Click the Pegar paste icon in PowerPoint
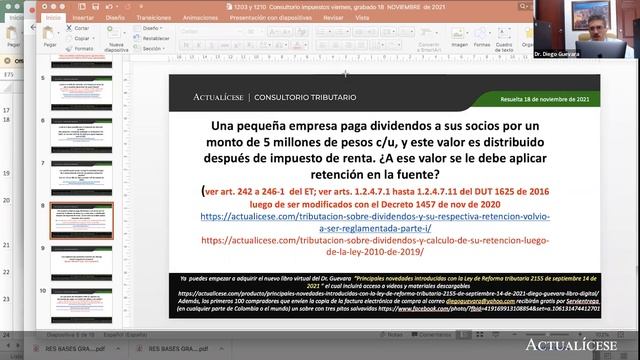640x360 pixels. click(x=49, y=33)
